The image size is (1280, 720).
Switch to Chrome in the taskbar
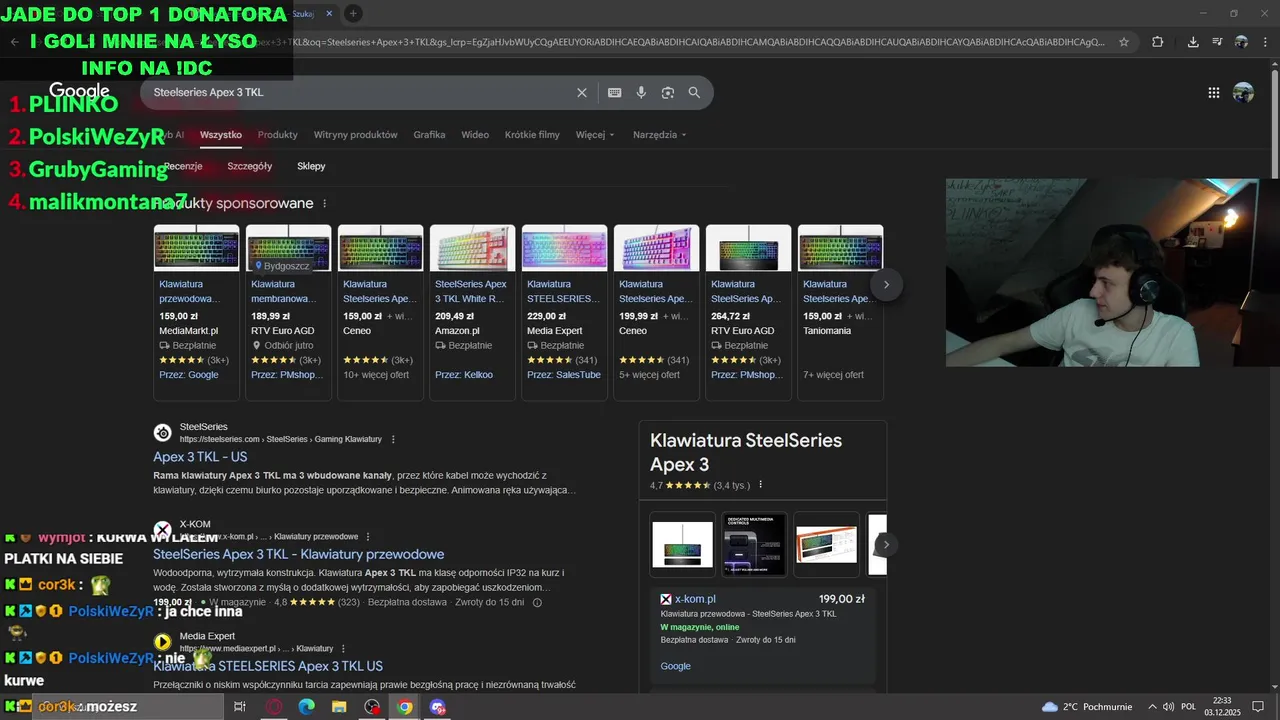coord(404,707)
